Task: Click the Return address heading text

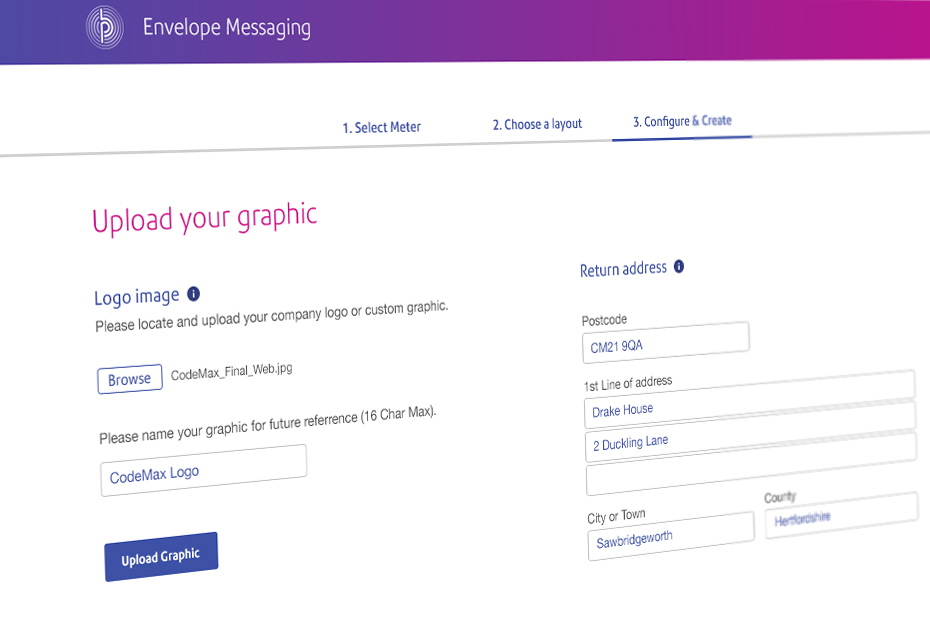Action: pyautogui.click(x=623, y=269)
